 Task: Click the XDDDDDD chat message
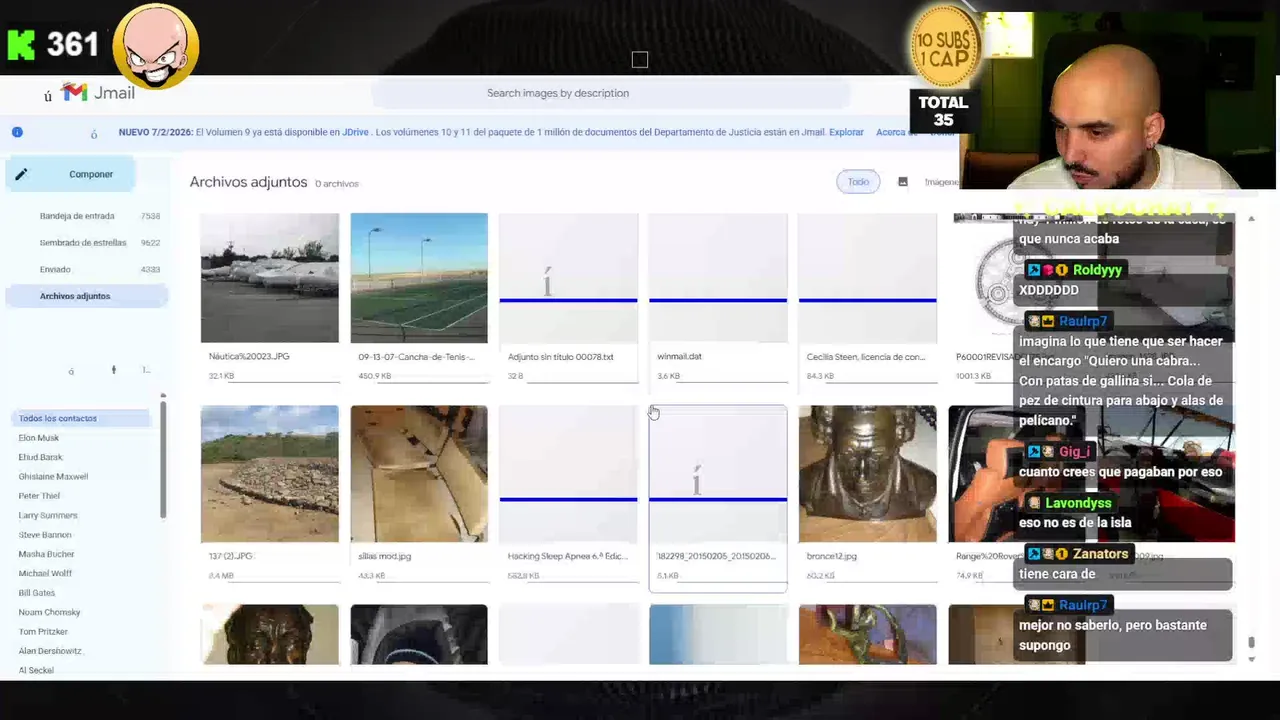(x=1048, y=290)
